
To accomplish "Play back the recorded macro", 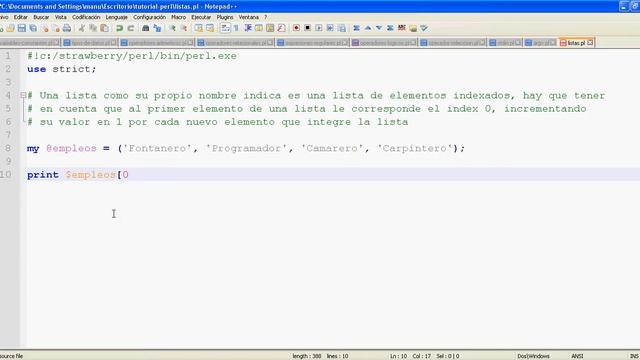I will click(319, 28).
